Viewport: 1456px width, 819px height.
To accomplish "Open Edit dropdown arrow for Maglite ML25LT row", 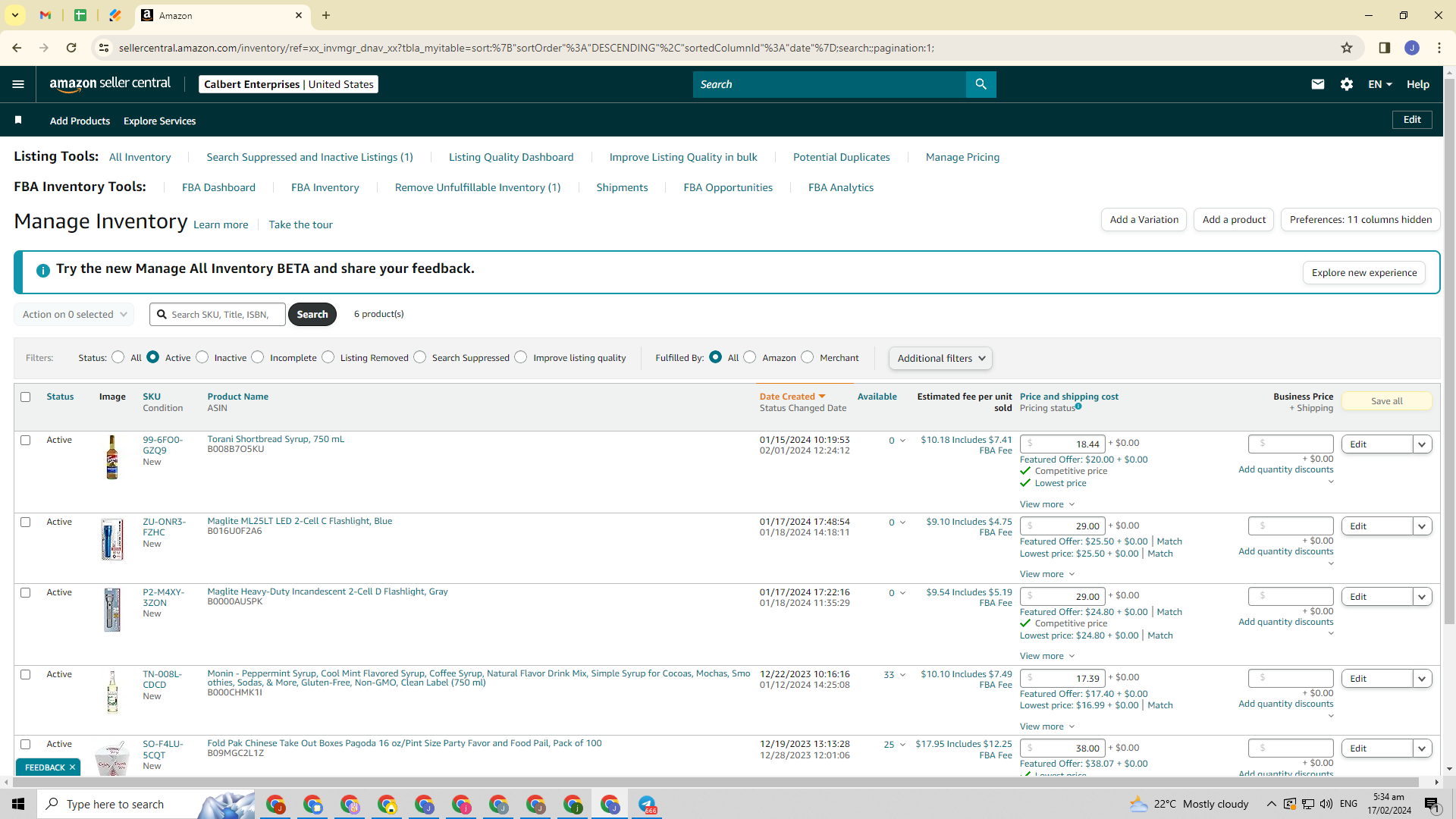I will [x=1423, y=526].
